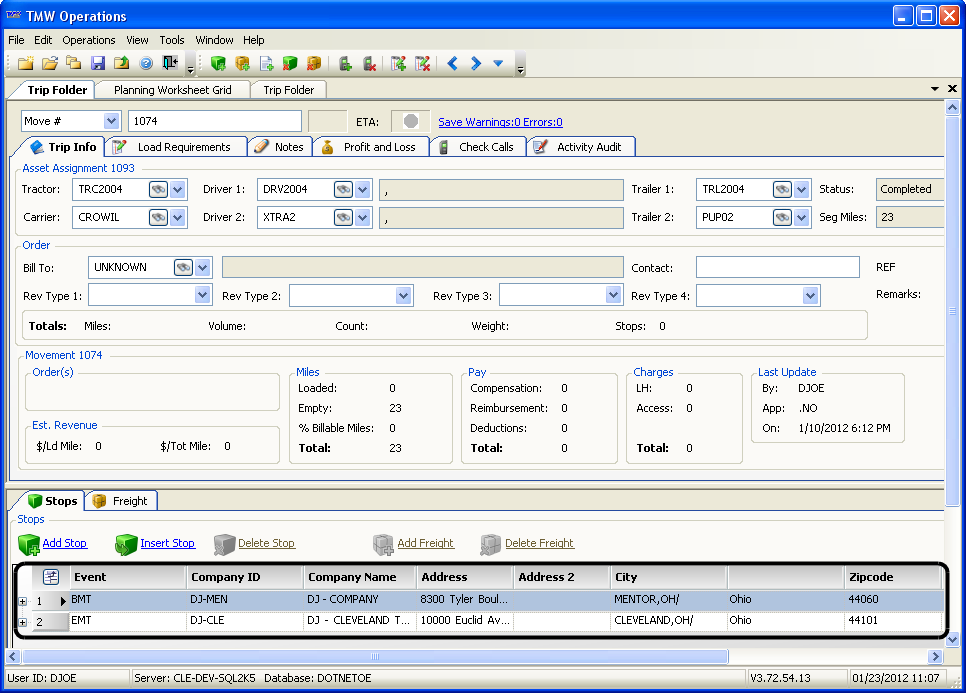Click the open folder toolbar icon
This screenshot has height=694, width=966.
(x=49, y=64)
